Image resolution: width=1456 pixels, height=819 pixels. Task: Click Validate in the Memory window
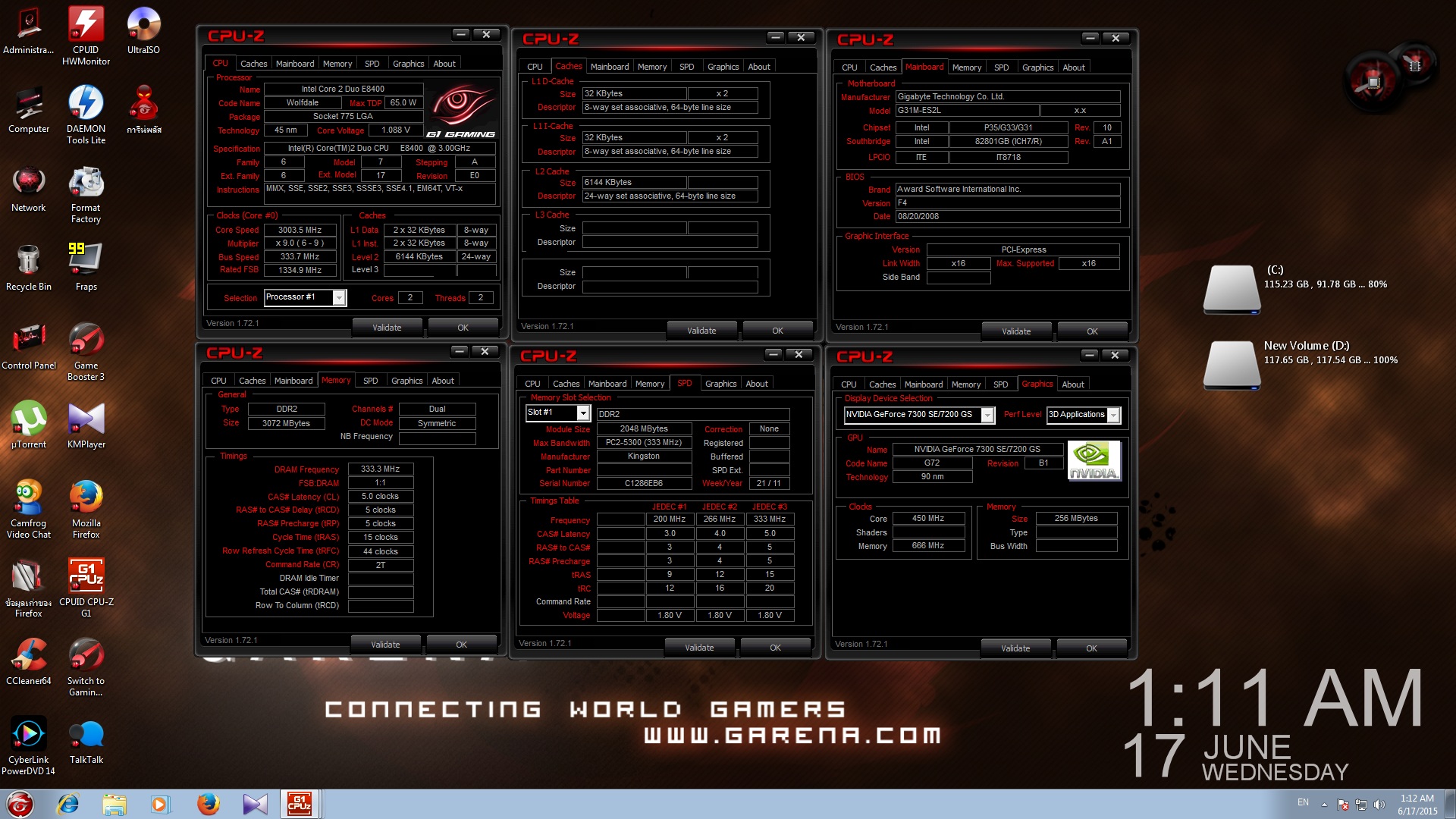[385, 645]
